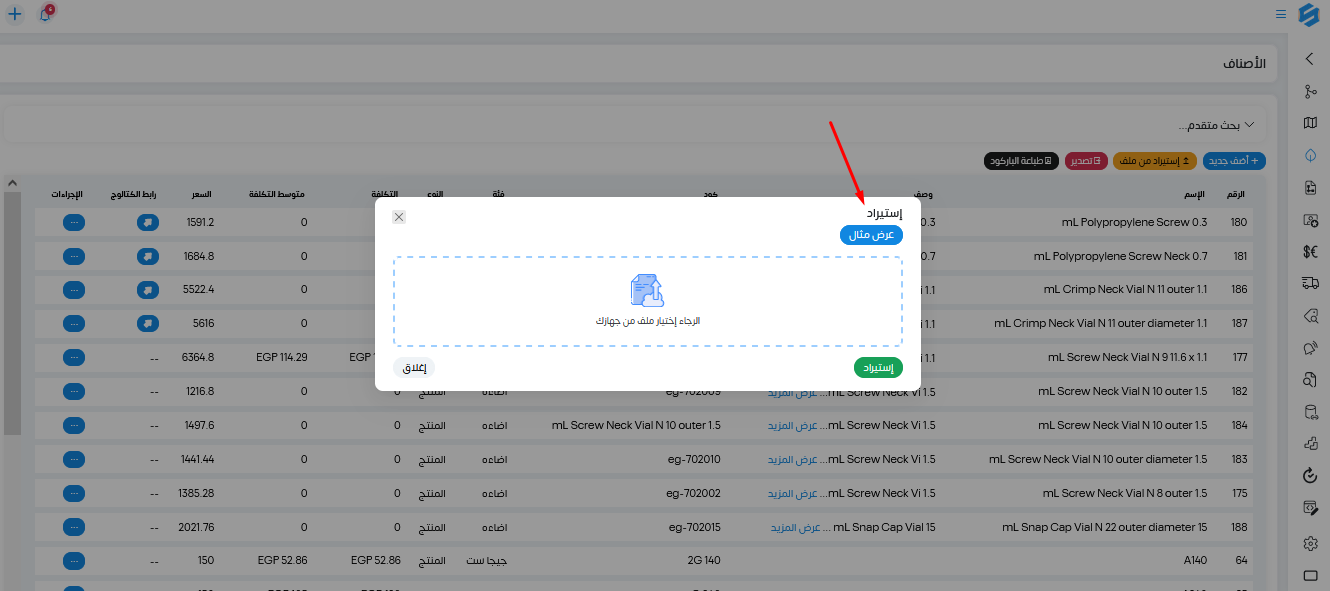The height and width of the screenshot is (591, 1330).
Task: Open the database sidebar icon
Action: point(1310,411)
